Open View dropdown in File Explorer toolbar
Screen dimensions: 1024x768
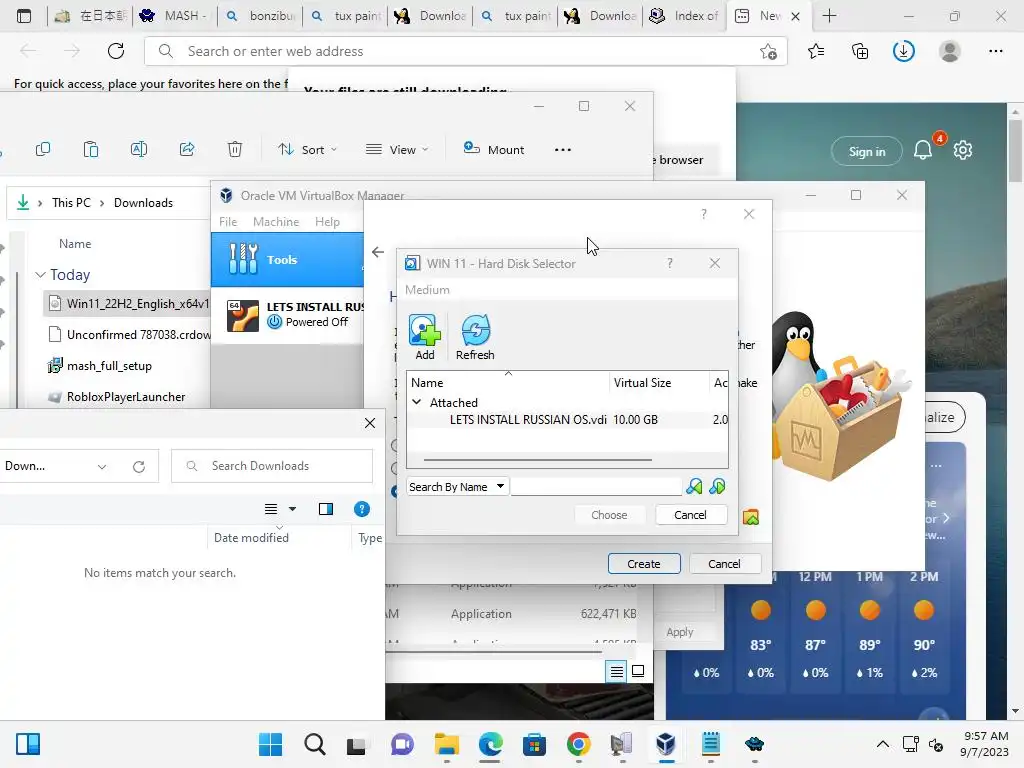pyautogui.click(x=397, y=150)
